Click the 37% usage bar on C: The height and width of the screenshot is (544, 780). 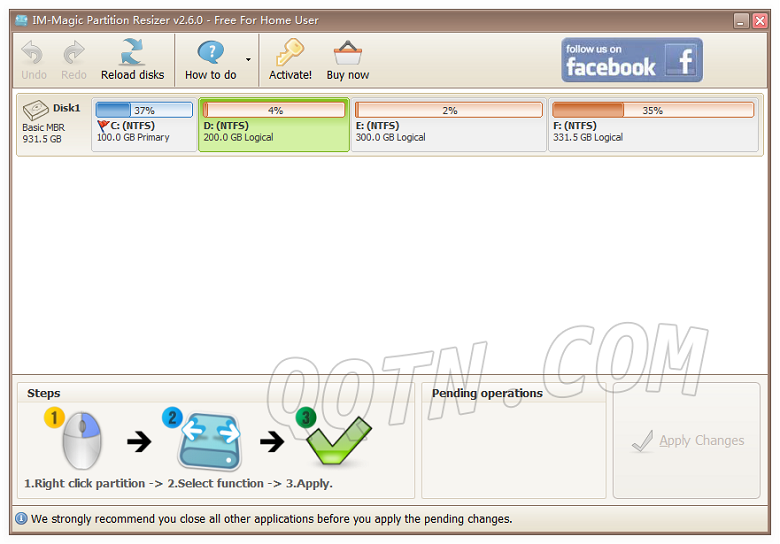(144, 110)
